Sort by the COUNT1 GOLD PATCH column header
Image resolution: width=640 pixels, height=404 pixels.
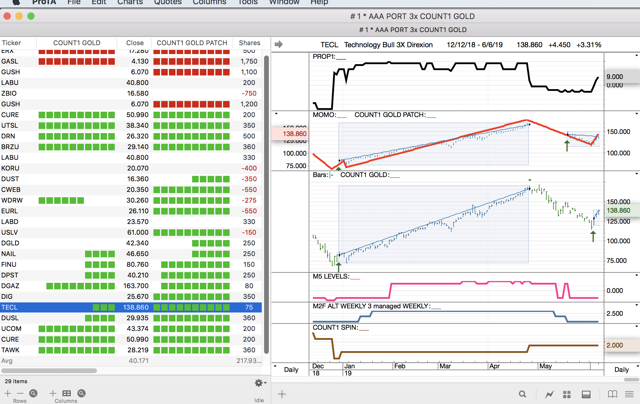coord(192,43)
